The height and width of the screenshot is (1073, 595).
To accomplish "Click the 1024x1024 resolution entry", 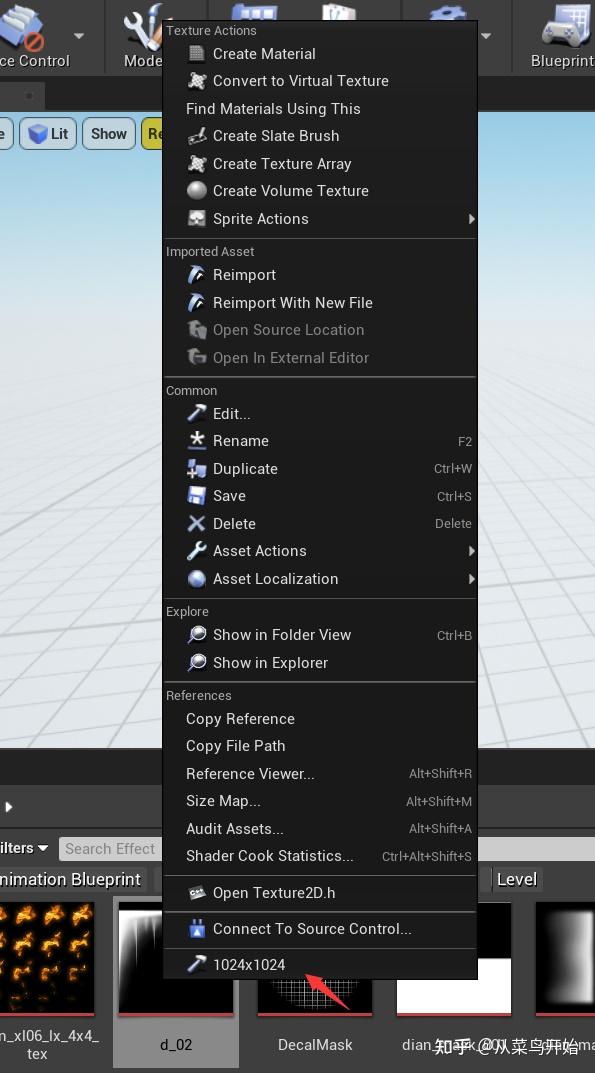I will pos(249,964).
